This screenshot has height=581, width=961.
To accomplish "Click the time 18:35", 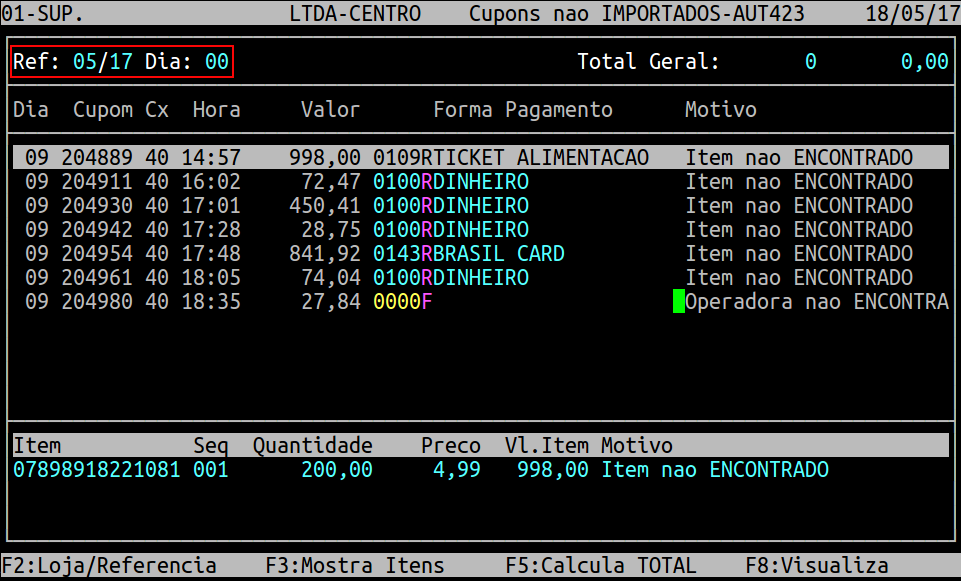I will (x=211, y=302).
